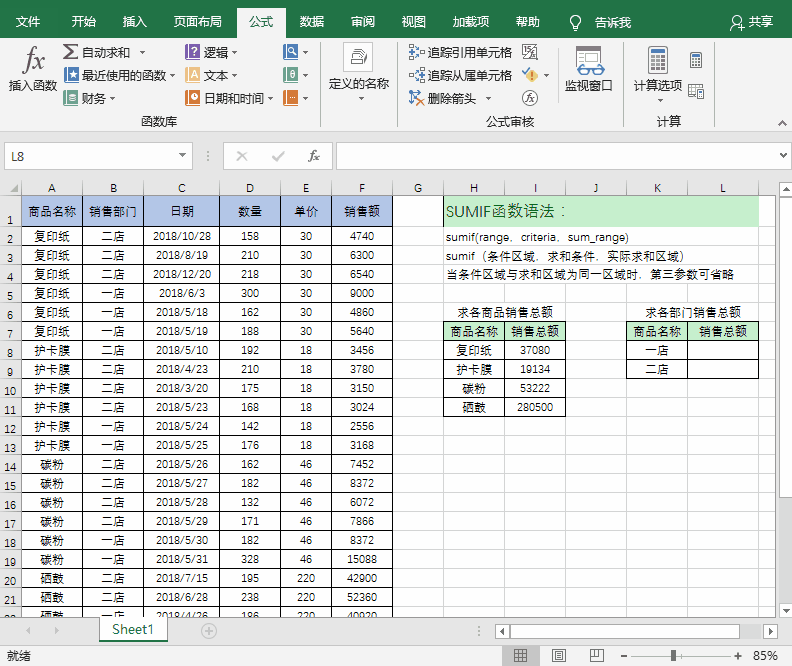
Task: Collapse the ribbon with chevron
Action: click(782, 123)
